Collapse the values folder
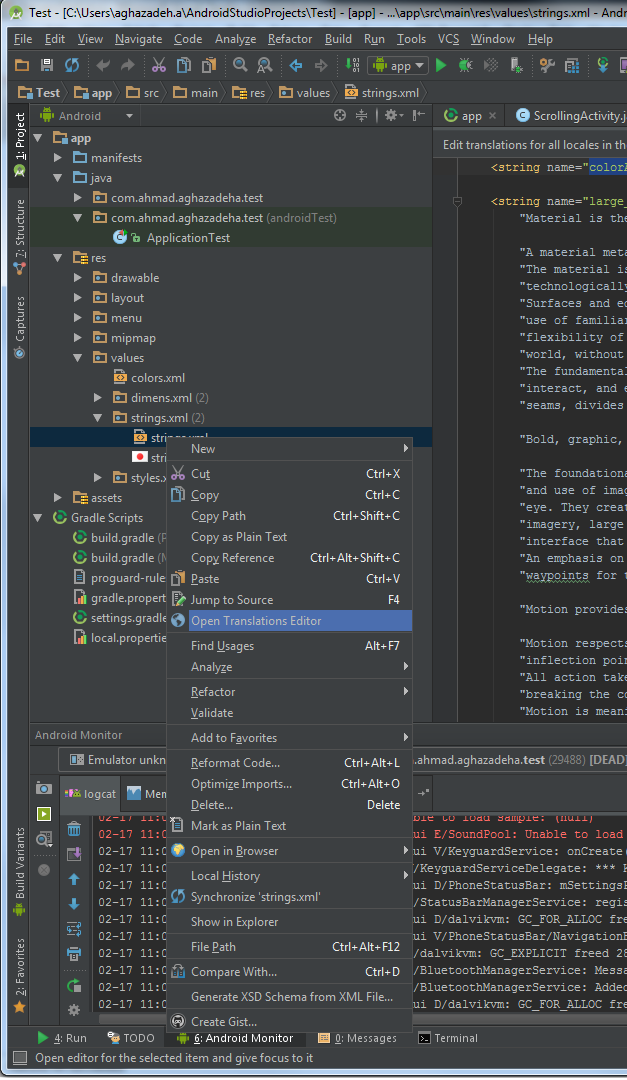 point(78,357)
